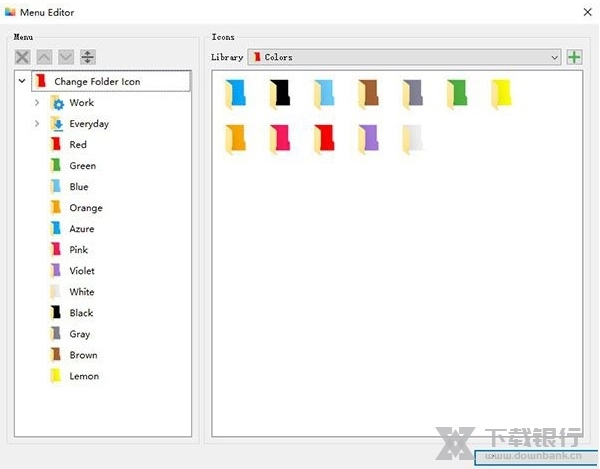The width and height of the screenshot is (600, 469).
Task: Select the Red menu item
Action: (x=77, y=145)
